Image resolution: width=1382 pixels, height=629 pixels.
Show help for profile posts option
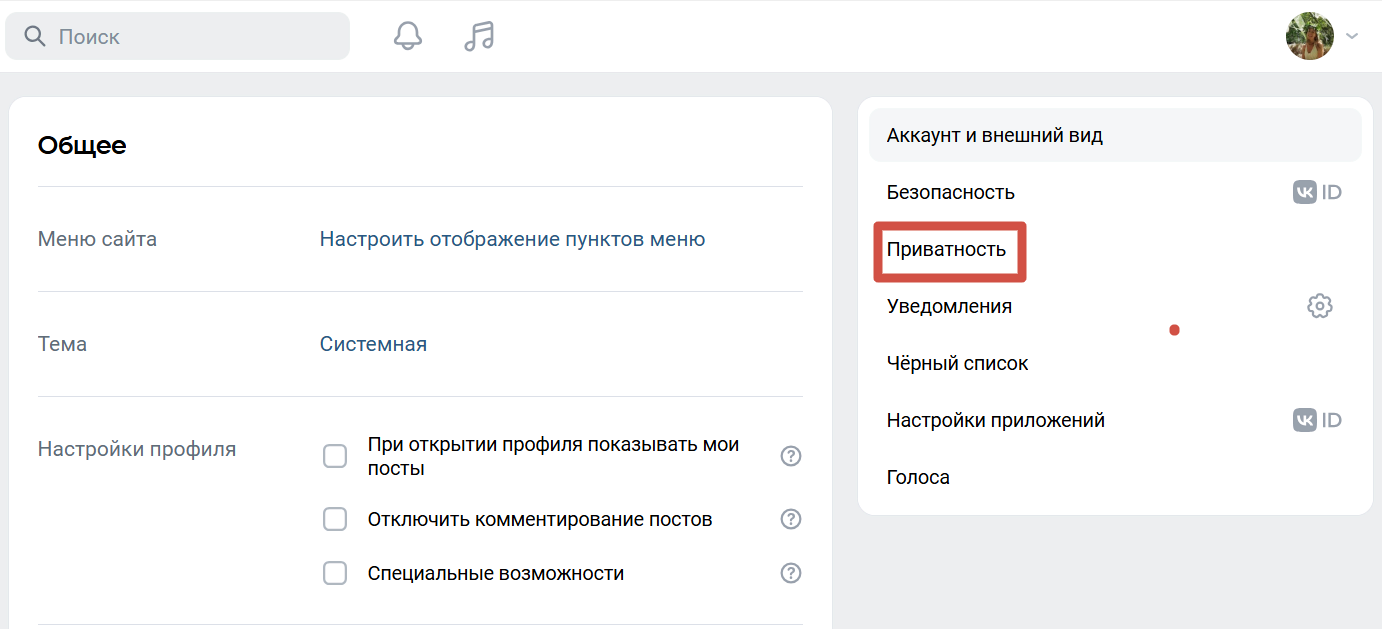tap(790, 456)
